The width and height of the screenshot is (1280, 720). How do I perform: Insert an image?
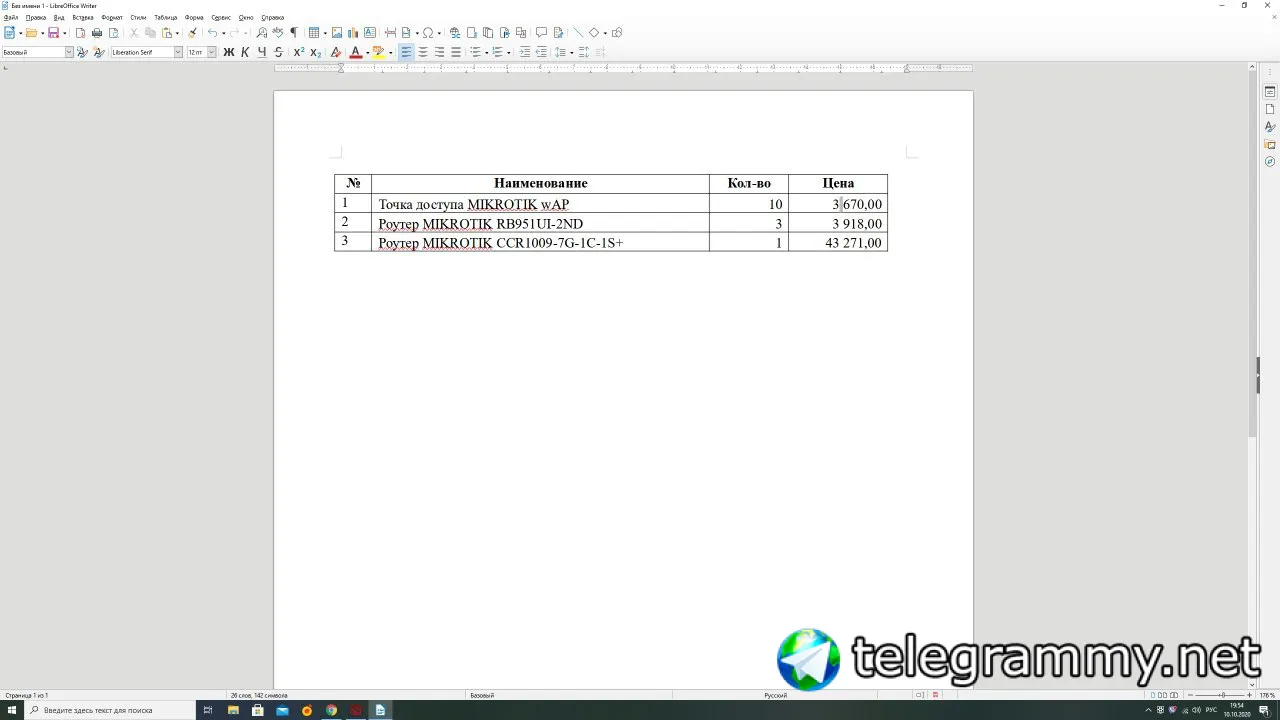(x=337, y=33)
